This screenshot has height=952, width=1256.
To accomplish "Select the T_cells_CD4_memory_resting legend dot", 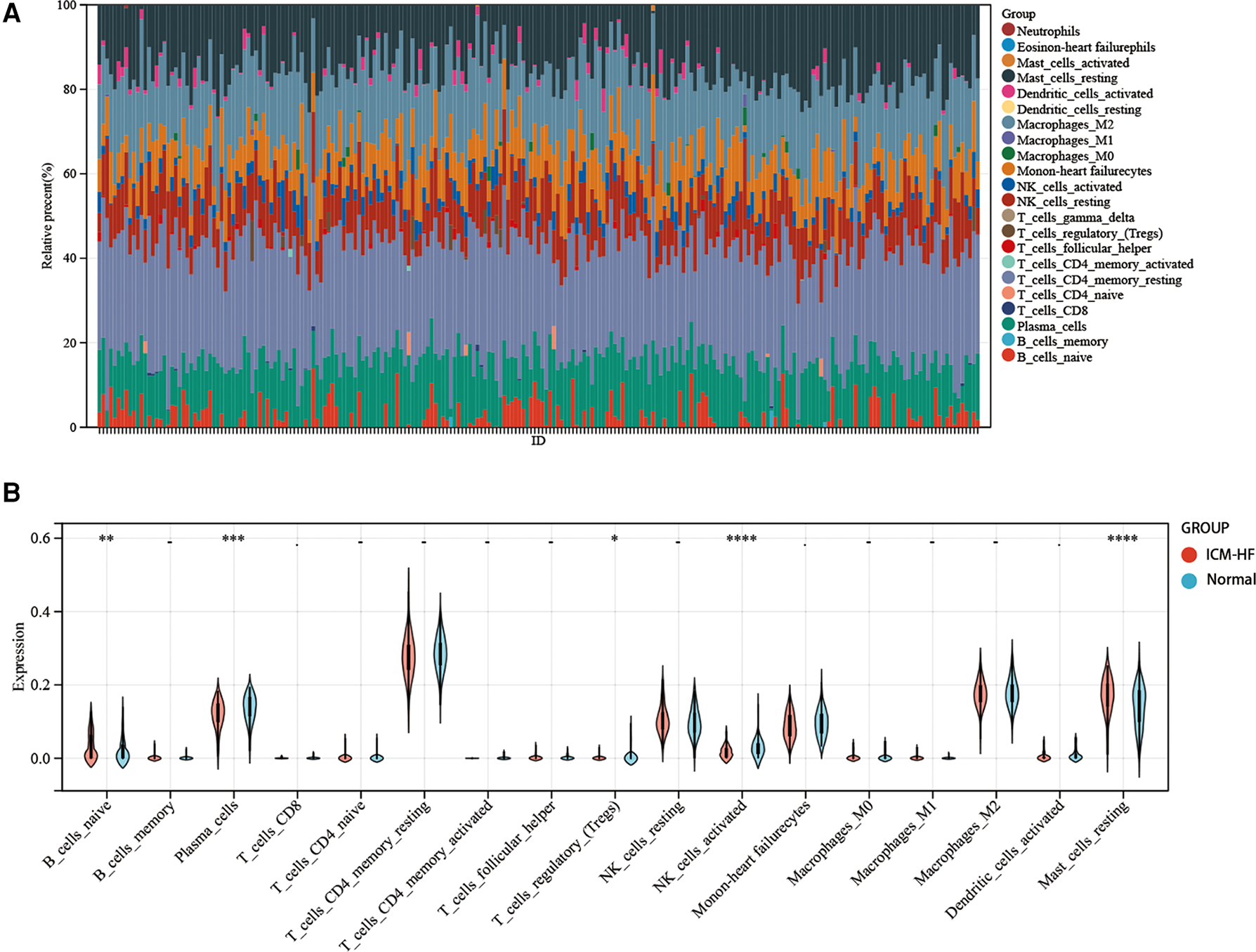I will 1009,278.
